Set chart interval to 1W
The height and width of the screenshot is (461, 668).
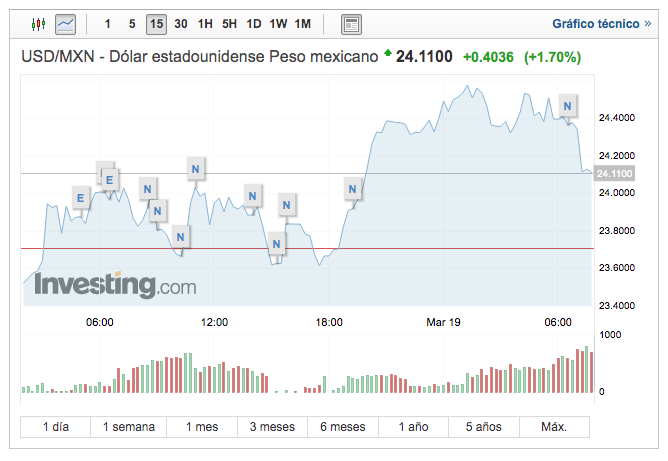coord(278,23)
